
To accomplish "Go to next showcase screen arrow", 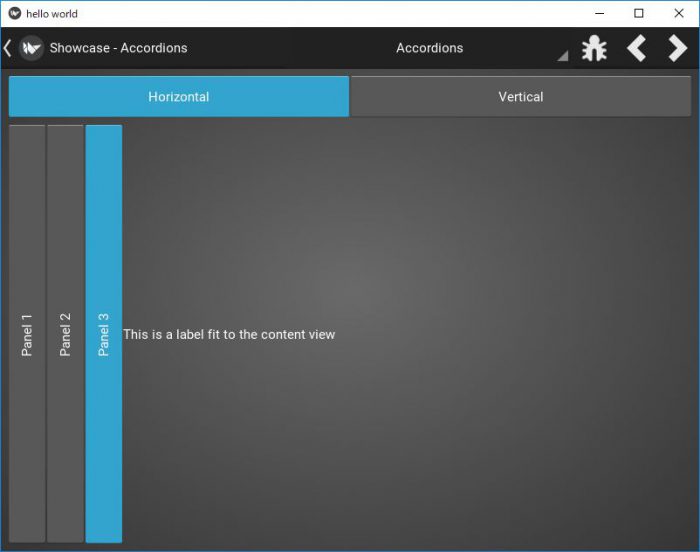I will [x=677, y=48].
